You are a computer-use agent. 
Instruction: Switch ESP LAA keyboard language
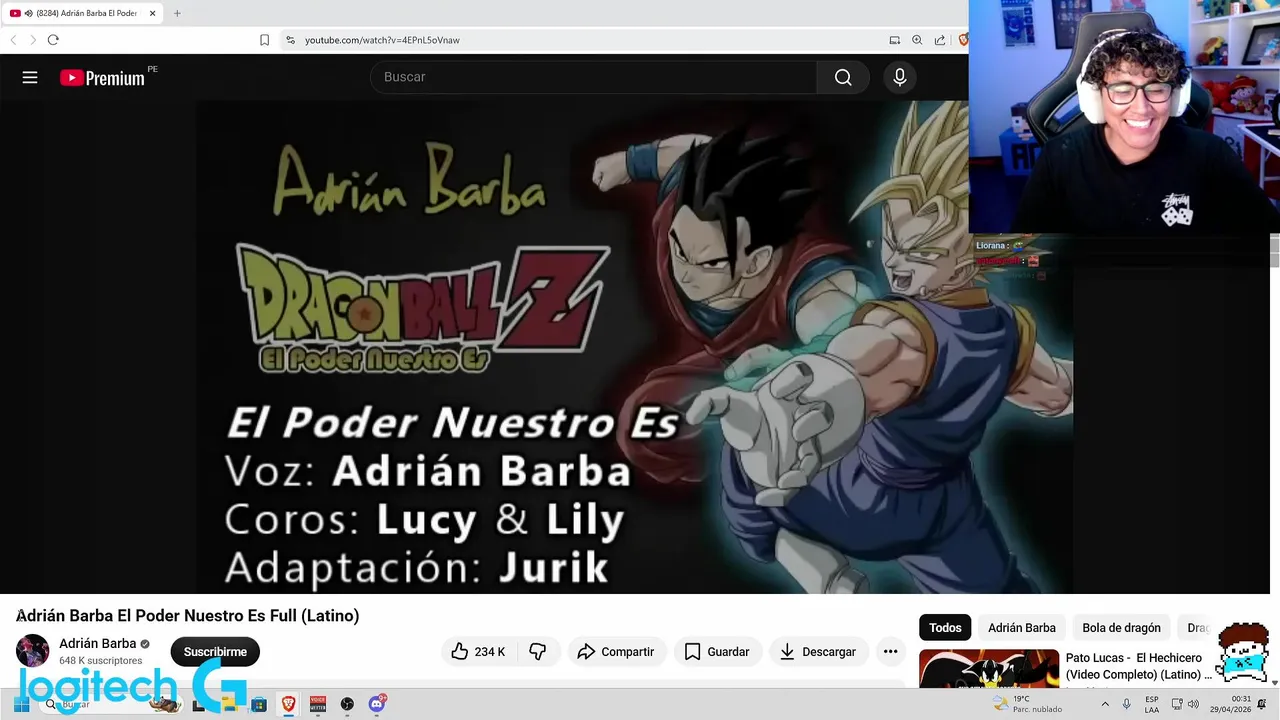click(1152, 705)
